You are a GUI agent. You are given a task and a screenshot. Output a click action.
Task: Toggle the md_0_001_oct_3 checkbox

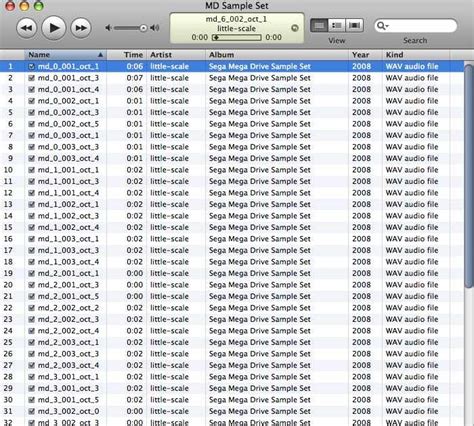[x=32, y=78]
